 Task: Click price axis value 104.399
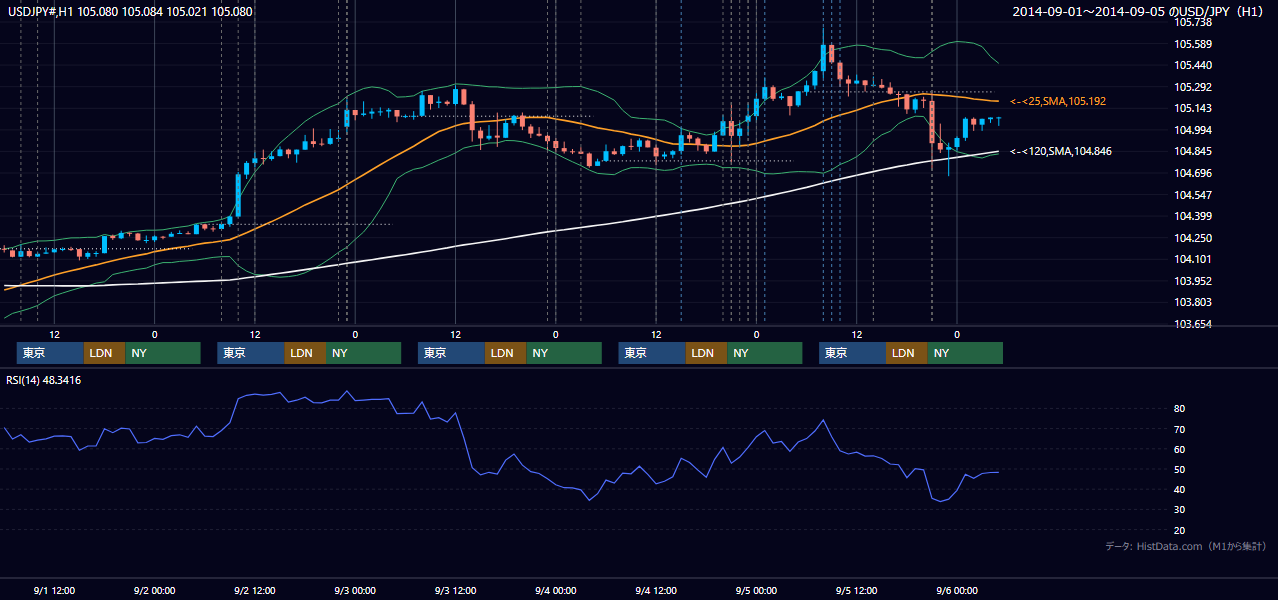point(1193,216)
